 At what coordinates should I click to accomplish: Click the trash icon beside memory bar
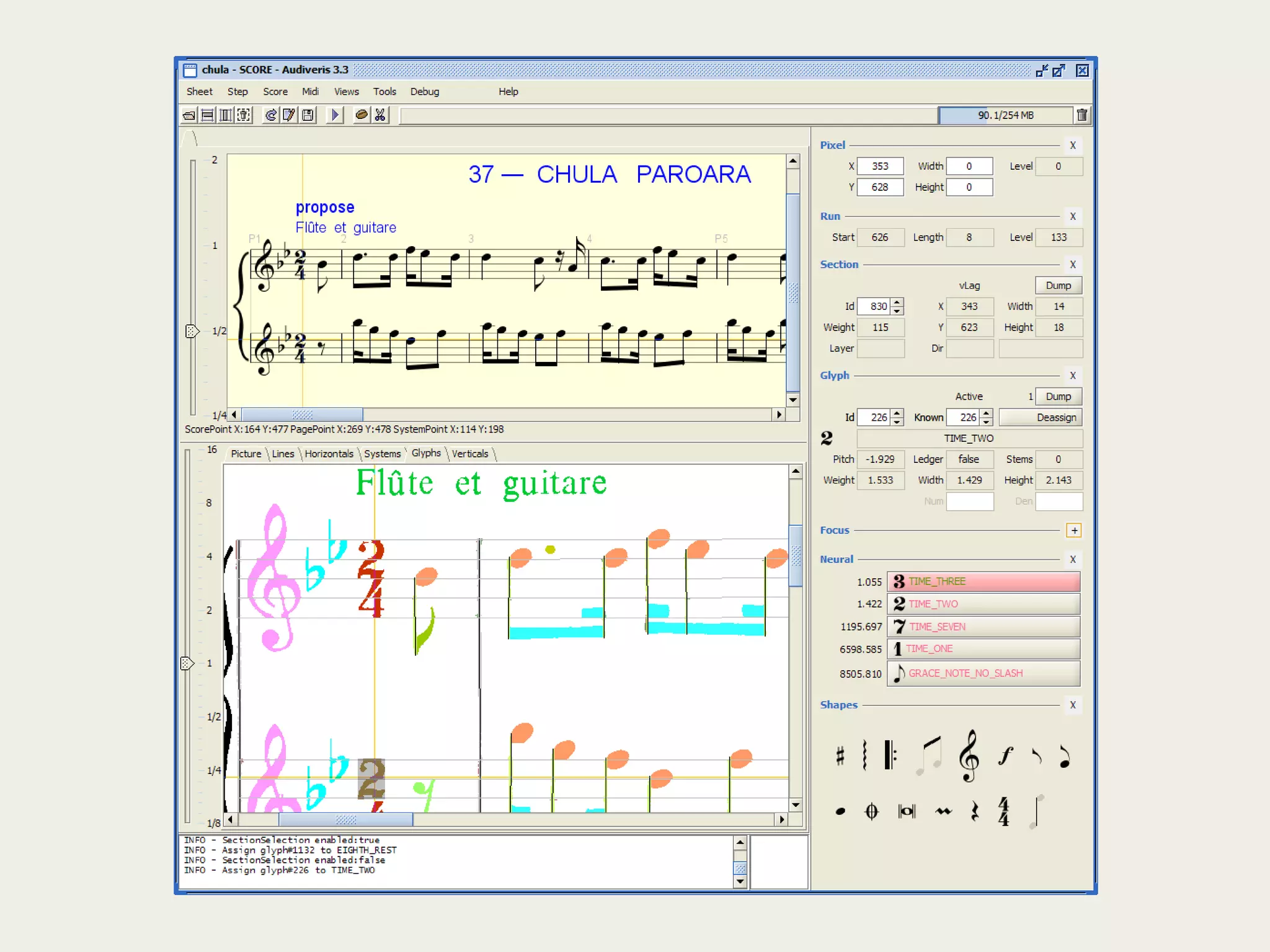pyautogui.click(x=1082, y=115)
